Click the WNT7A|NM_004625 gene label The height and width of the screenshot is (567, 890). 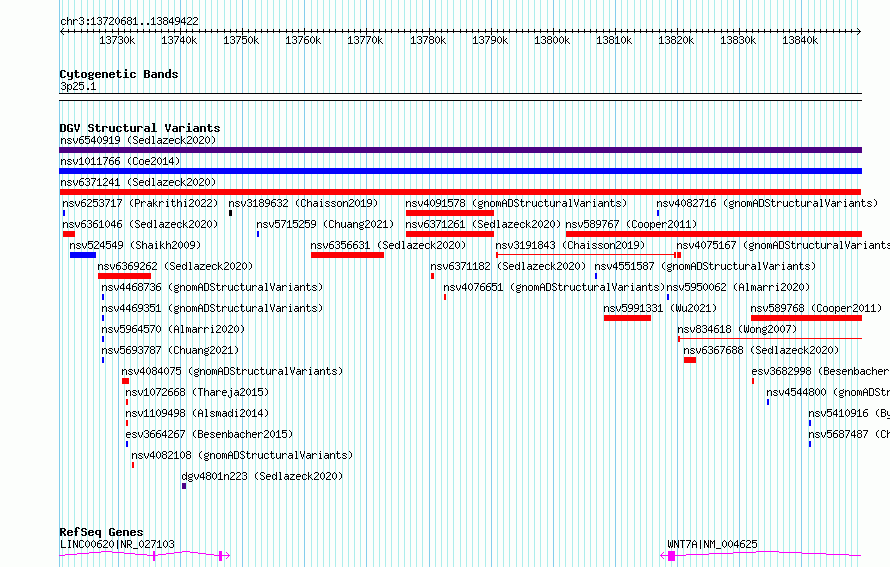tap(712, 544)
